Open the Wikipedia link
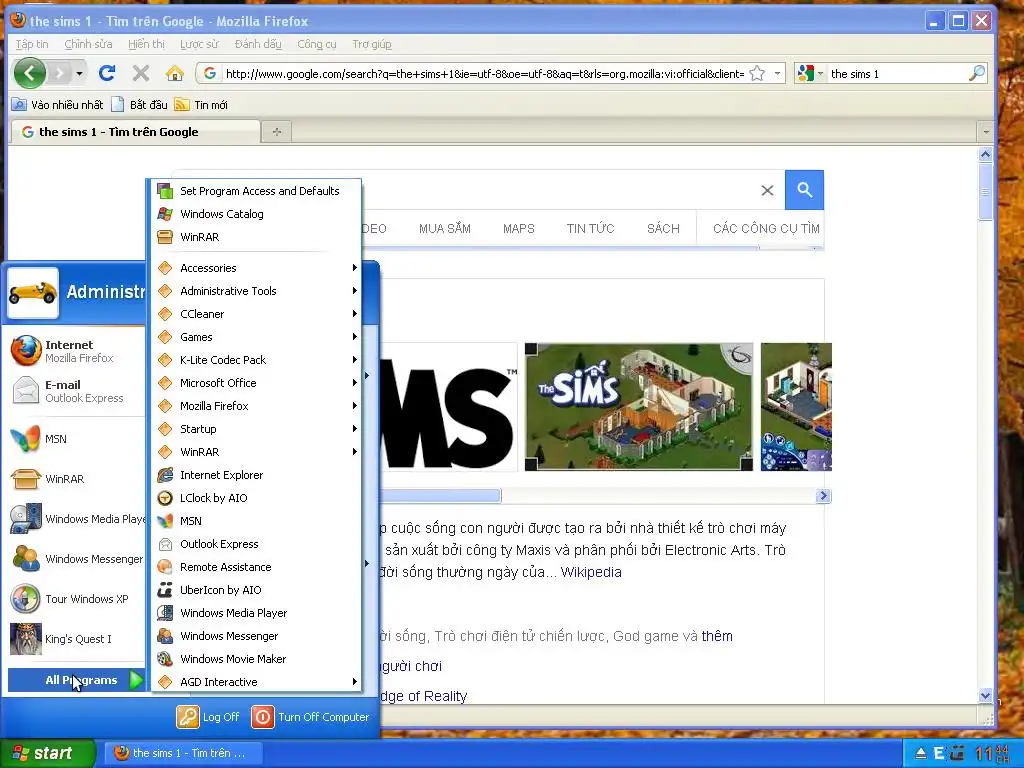Viewport: 1024px width, 768px height. coord(591,572)
